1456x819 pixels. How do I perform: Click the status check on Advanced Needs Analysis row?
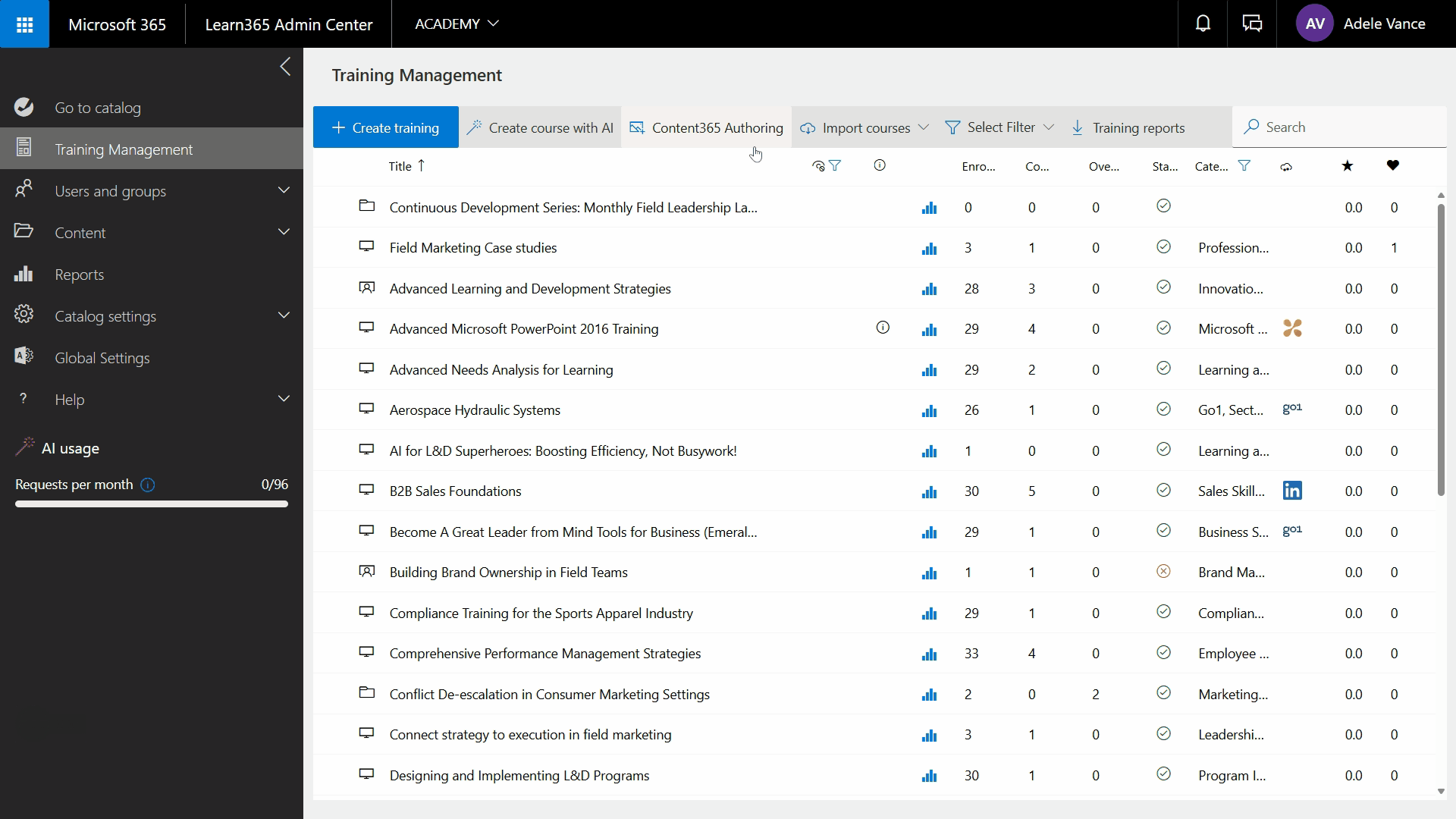tap(1163, 369)
